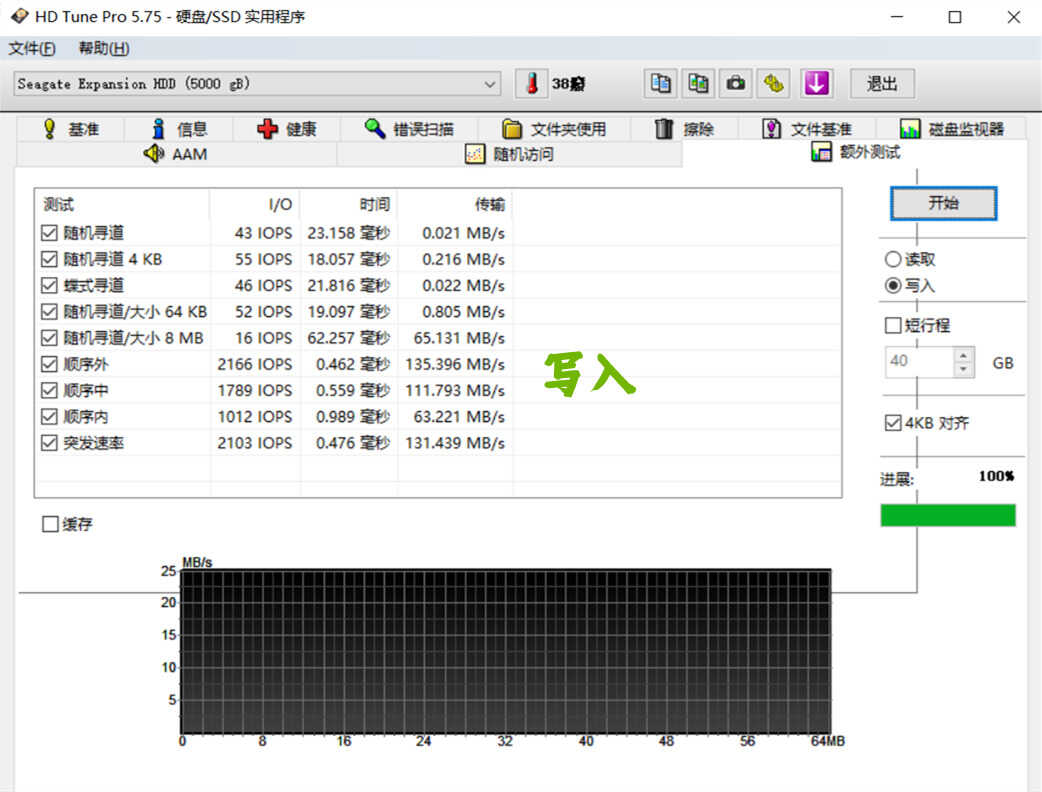Uncheck the 顺序中 checkbox
The width and height of the screenshot is (1042, 792).
(x=49, y=390)
